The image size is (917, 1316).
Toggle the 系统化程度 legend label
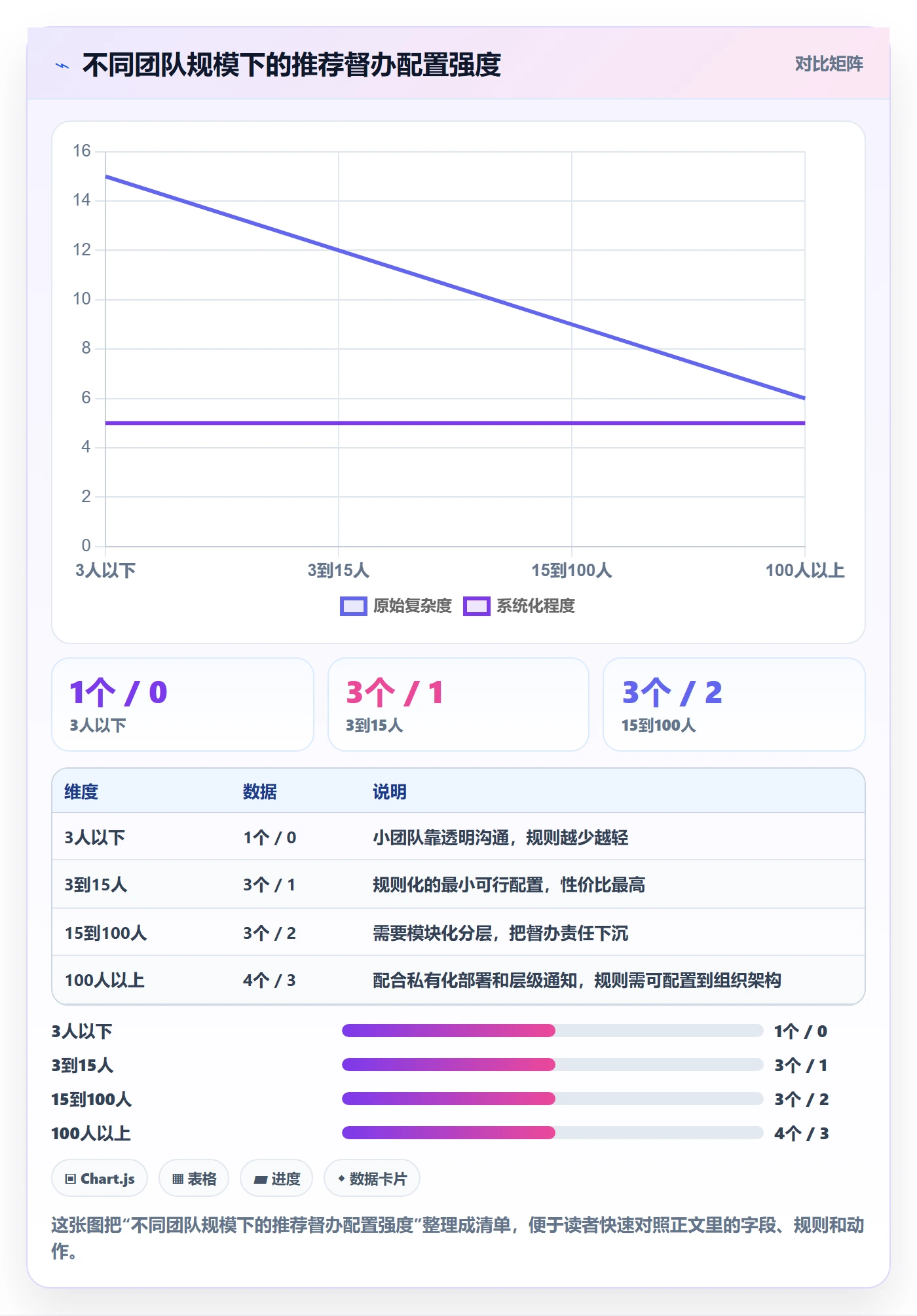pos(536,606)
